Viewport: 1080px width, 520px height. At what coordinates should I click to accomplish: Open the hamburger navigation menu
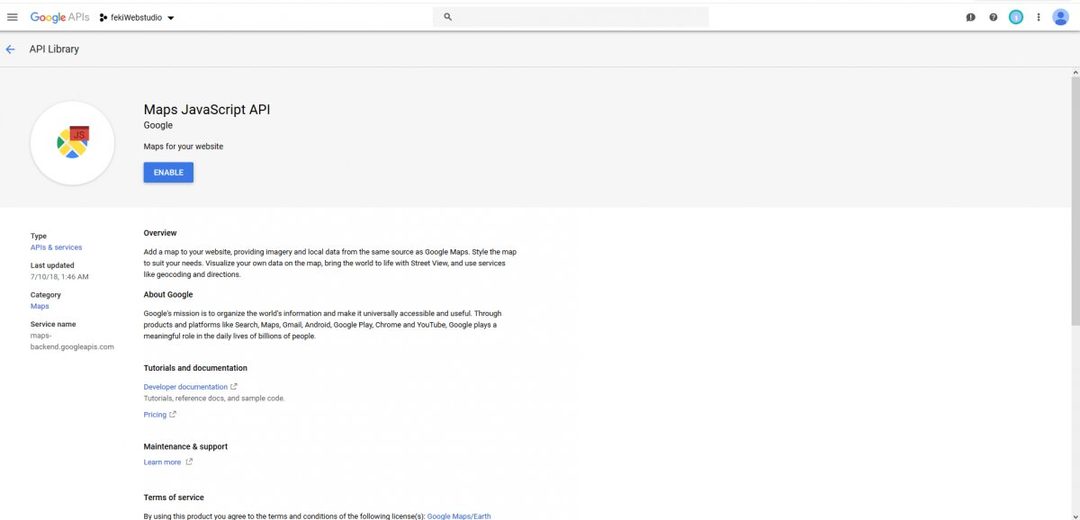tap(12, 17)
